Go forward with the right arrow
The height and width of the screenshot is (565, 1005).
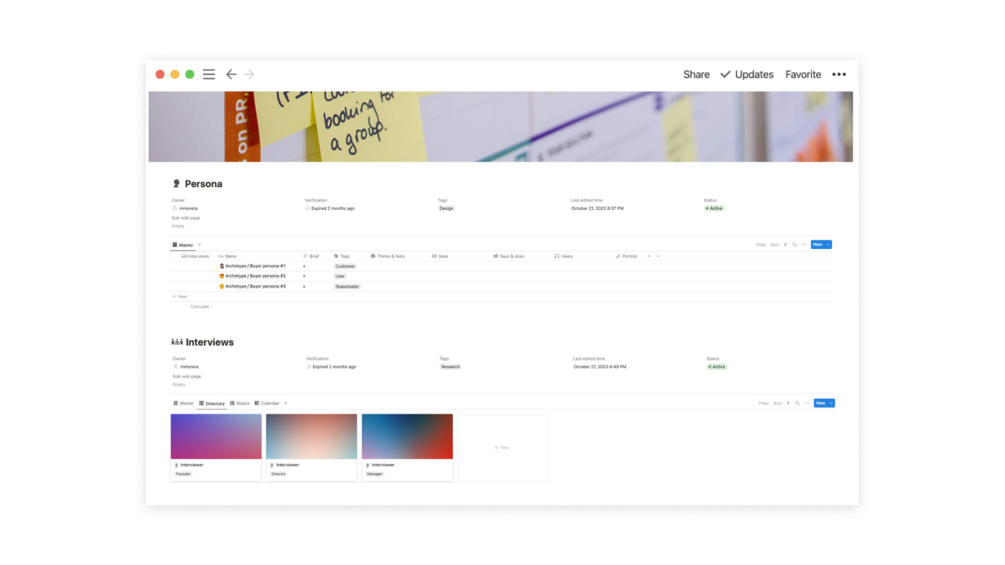tap(249, 74)
